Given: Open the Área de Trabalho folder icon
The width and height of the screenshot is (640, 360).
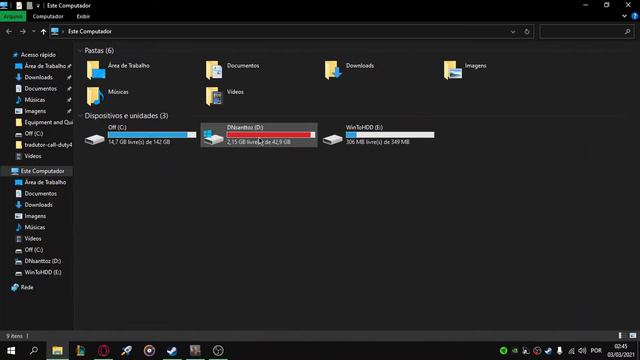Looking at the screenshot, I should (96, 70).
